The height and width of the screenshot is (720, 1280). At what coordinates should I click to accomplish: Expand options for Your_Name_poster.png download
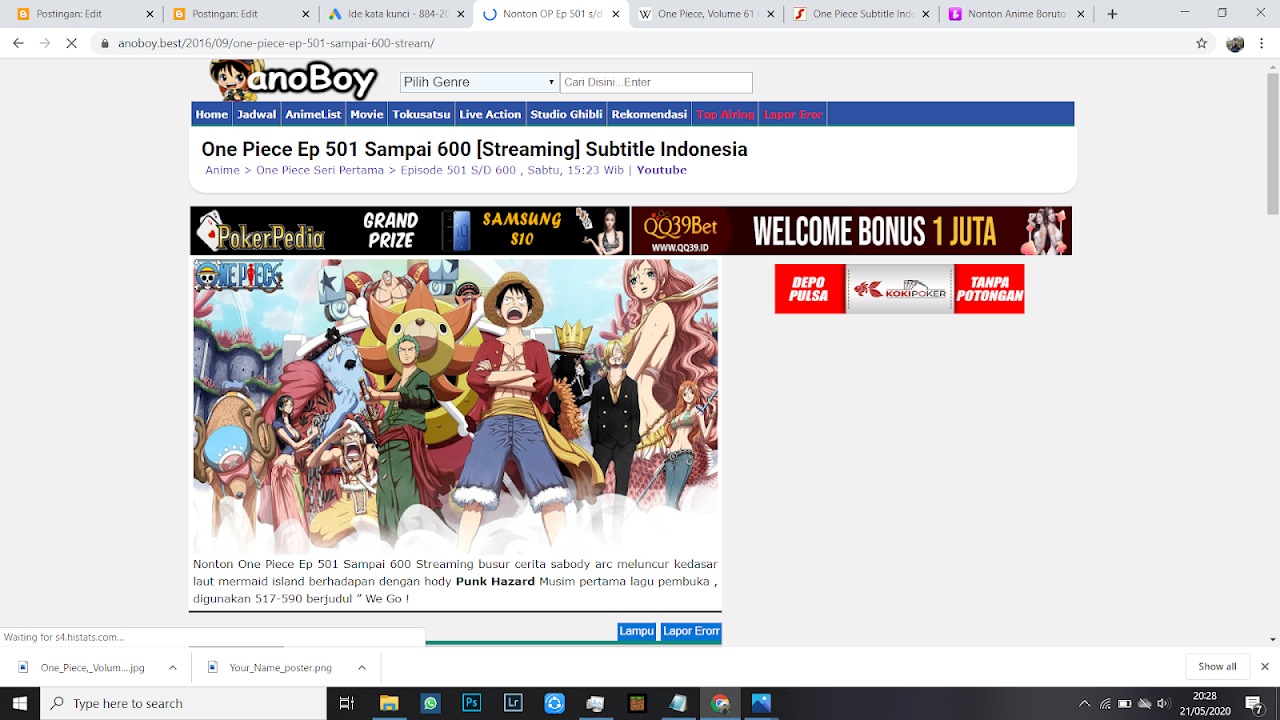click(362, 667)
